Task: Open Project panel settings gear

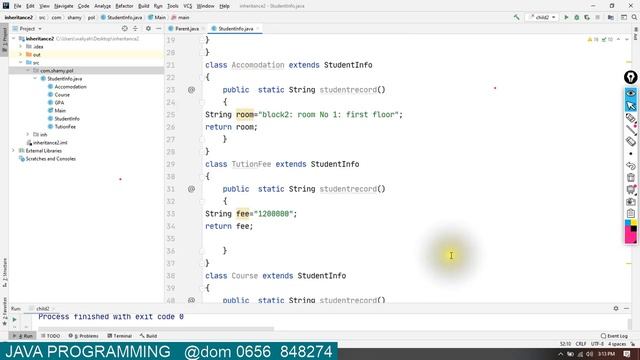Action: pos(148,29)
